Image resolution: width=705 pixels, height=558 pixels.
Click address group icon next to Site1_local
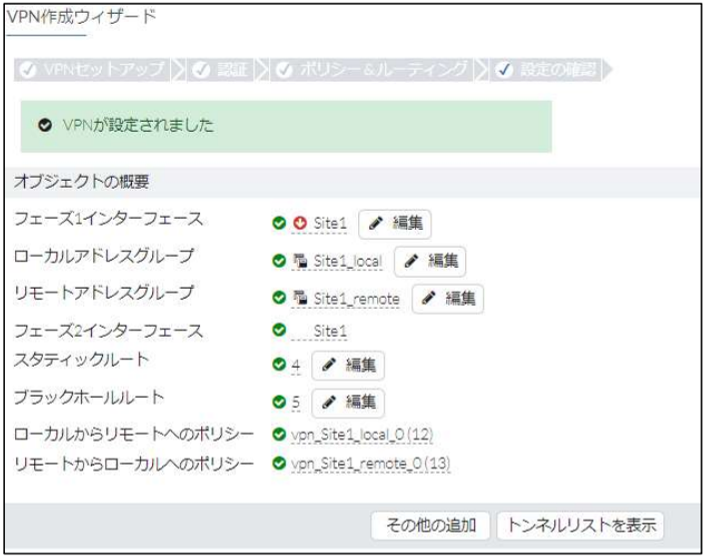tap(300, 261)
